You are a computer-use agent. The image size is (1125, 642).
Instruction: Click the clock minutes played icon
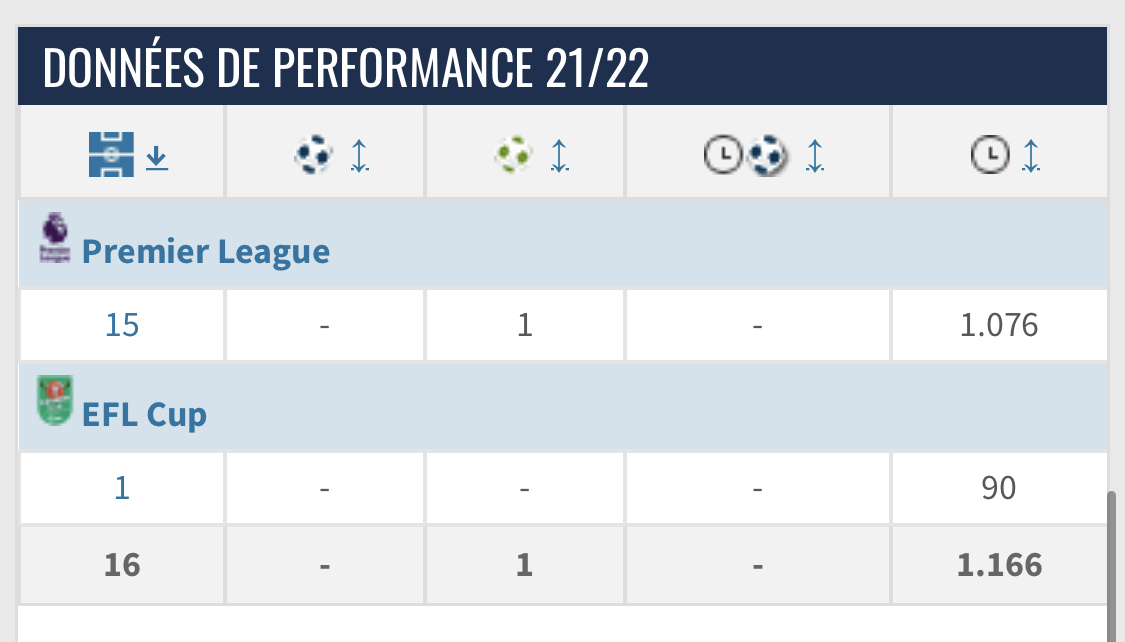point(989,155)
